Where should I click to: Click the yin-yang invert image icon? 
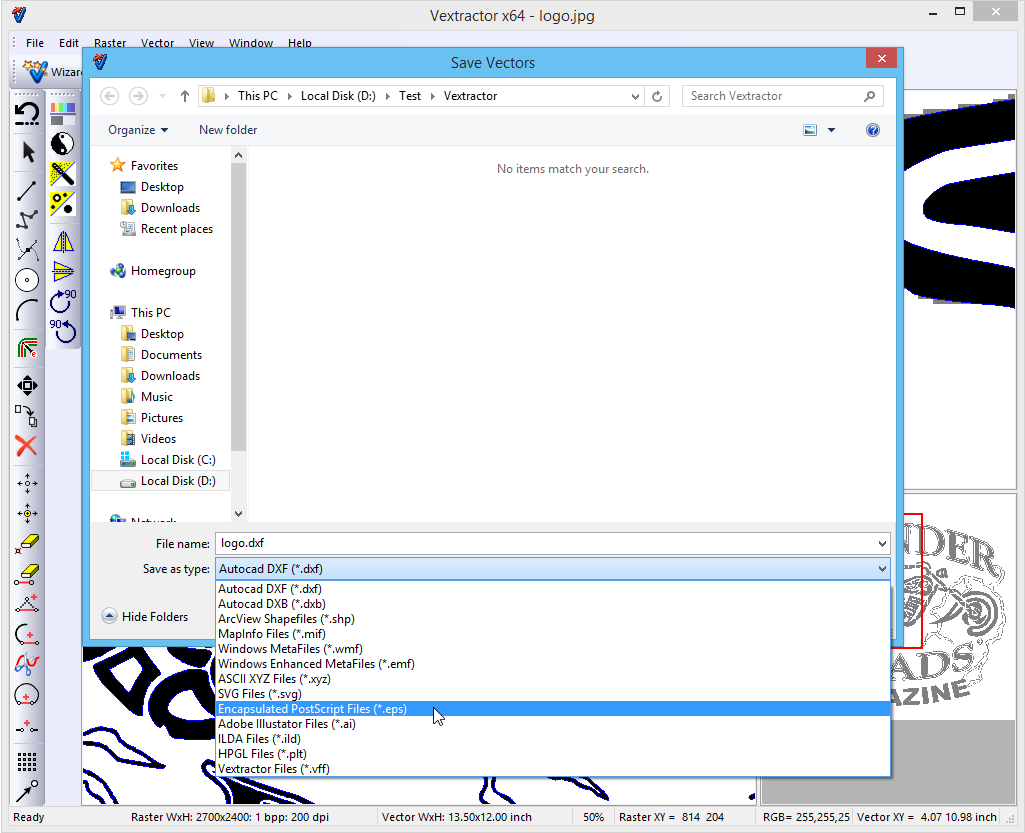(x=63, y=144)
